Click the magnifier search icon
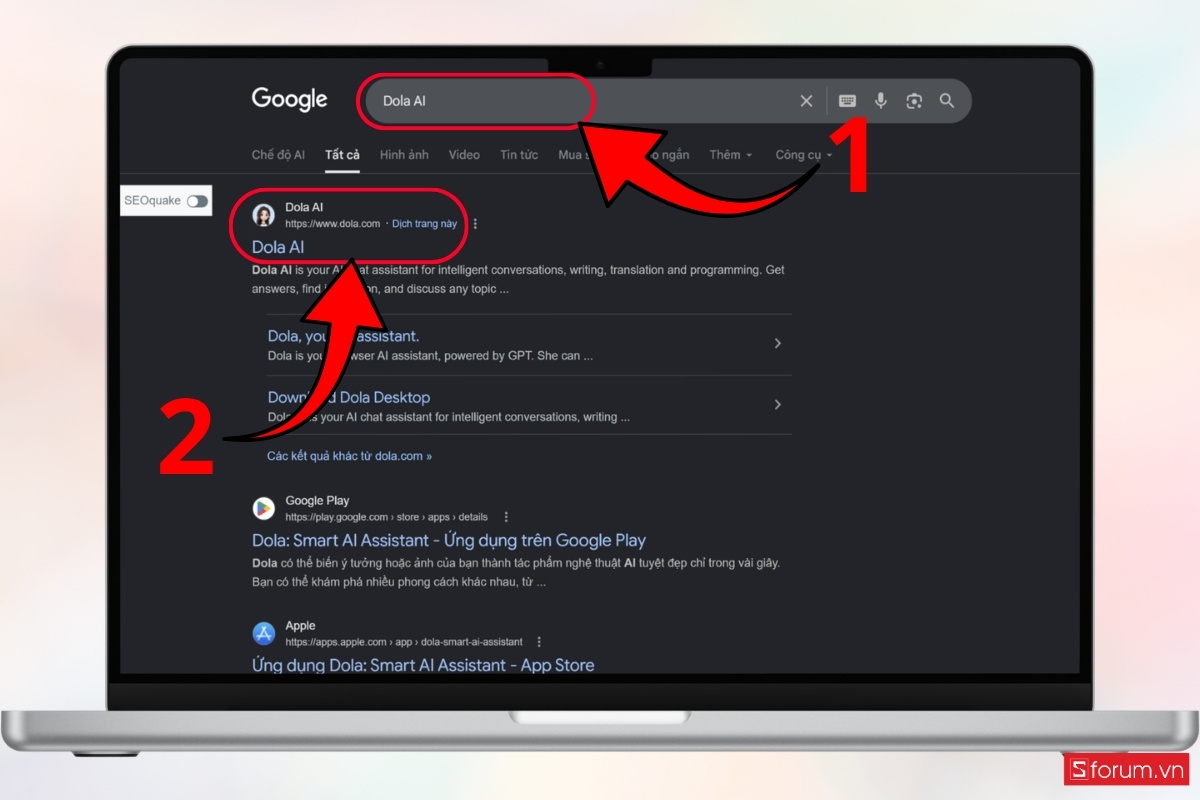 [947, 101]
